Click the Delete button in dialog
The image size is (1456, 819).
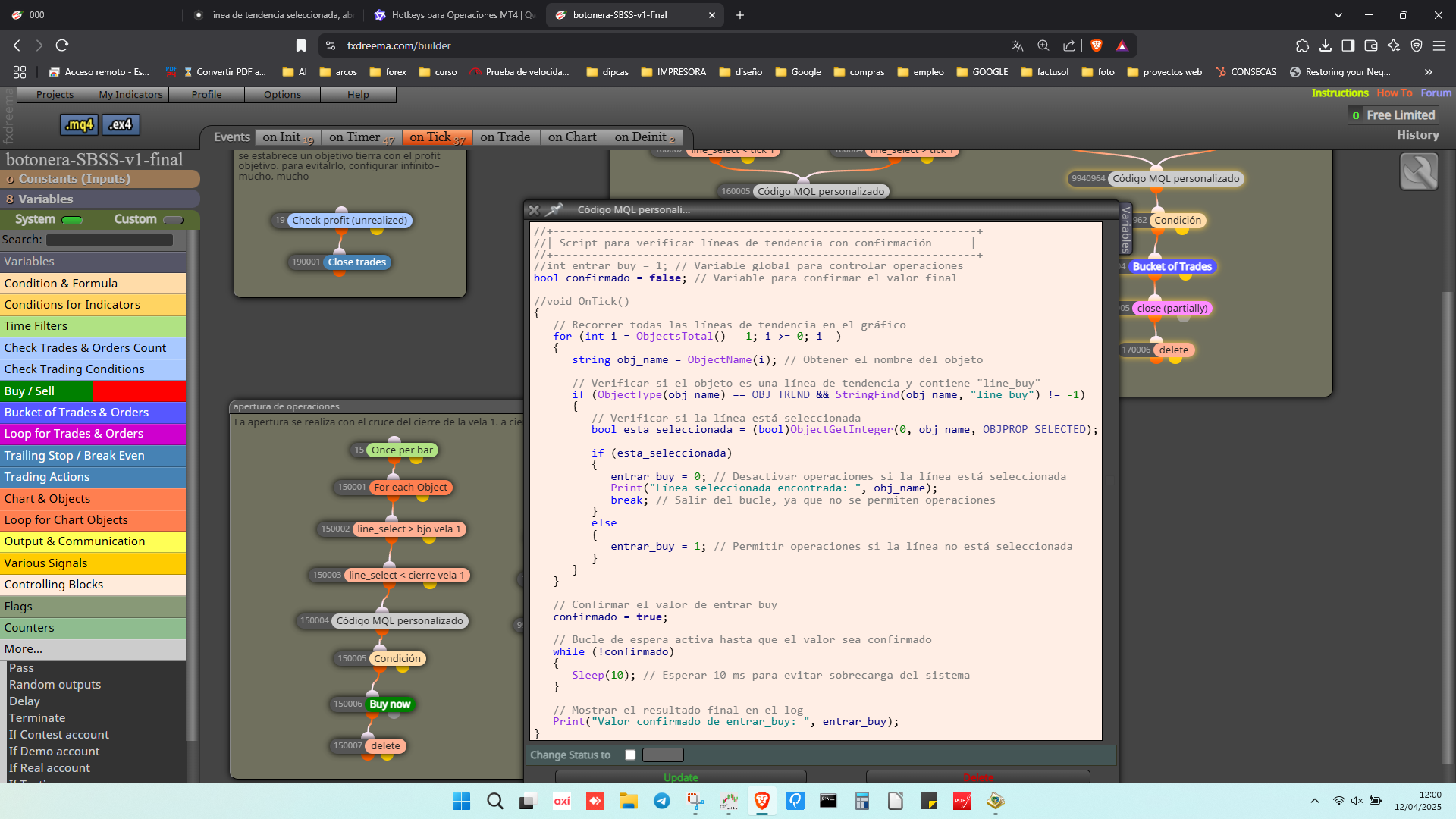pos(977,777)
